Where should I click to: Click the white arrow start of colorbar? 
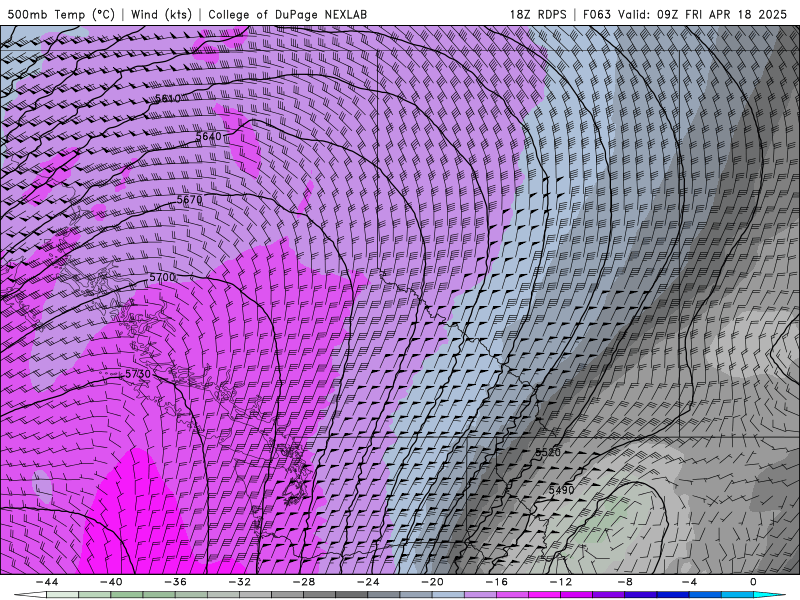coord(30,595)
